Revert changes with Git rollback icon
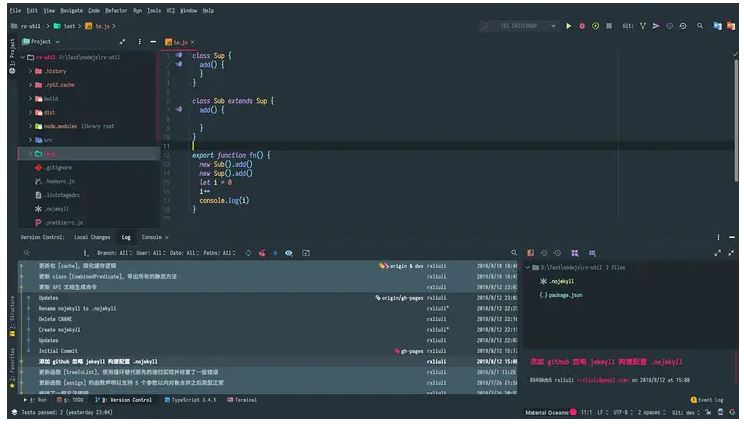 pos(683,26)
